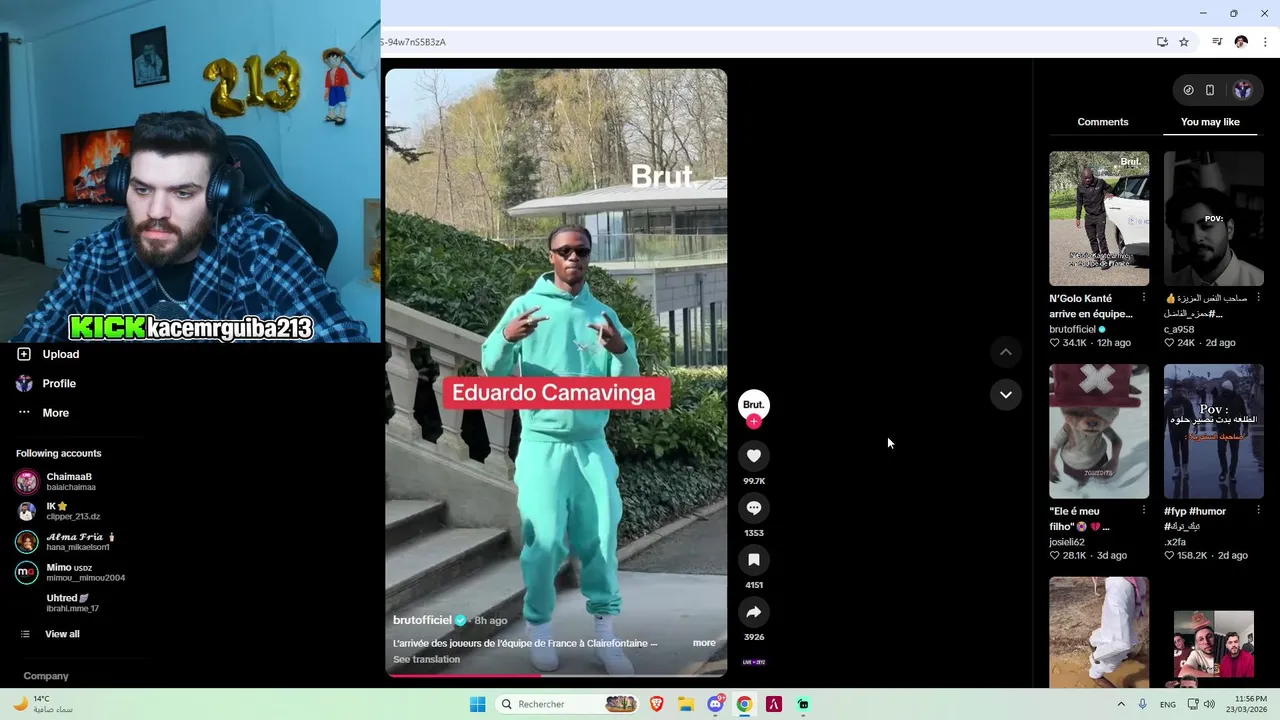This screenshot has height=720, width=1280.
Task: Switch to Chrome in the taskbar
Action: 744,704
